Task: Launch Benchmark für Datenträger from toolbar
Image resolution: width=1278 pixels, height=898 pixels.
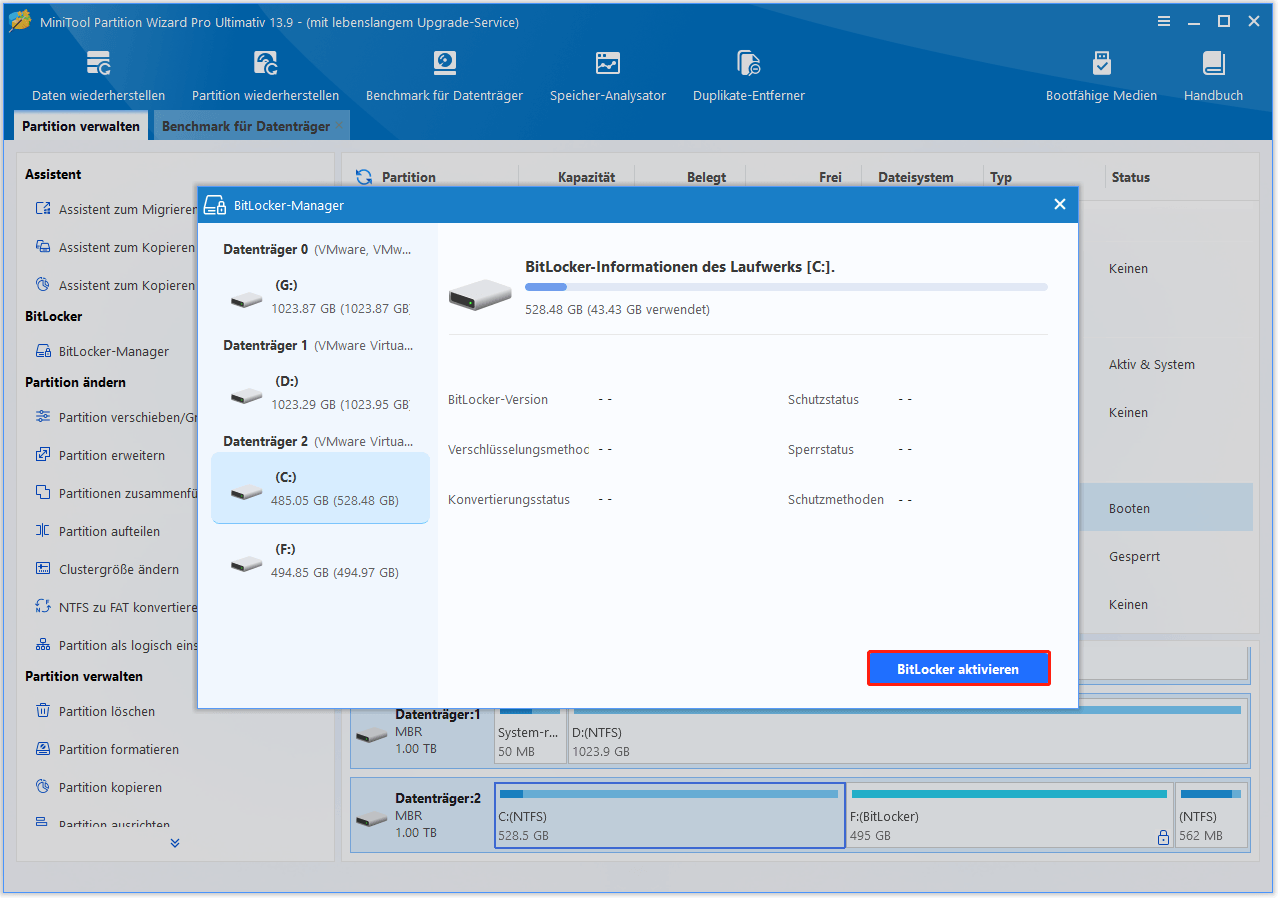Action: pos(444,77)
